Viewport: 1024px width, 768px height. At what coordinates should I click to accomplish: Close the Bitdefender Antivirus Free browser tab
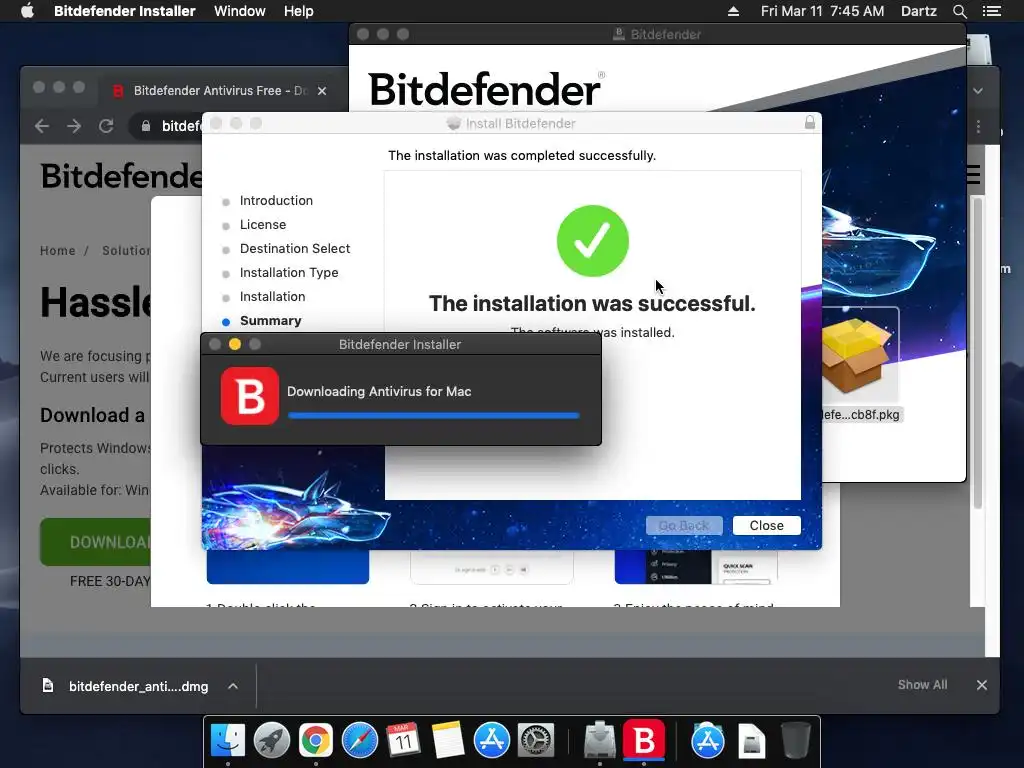[322, 91]
